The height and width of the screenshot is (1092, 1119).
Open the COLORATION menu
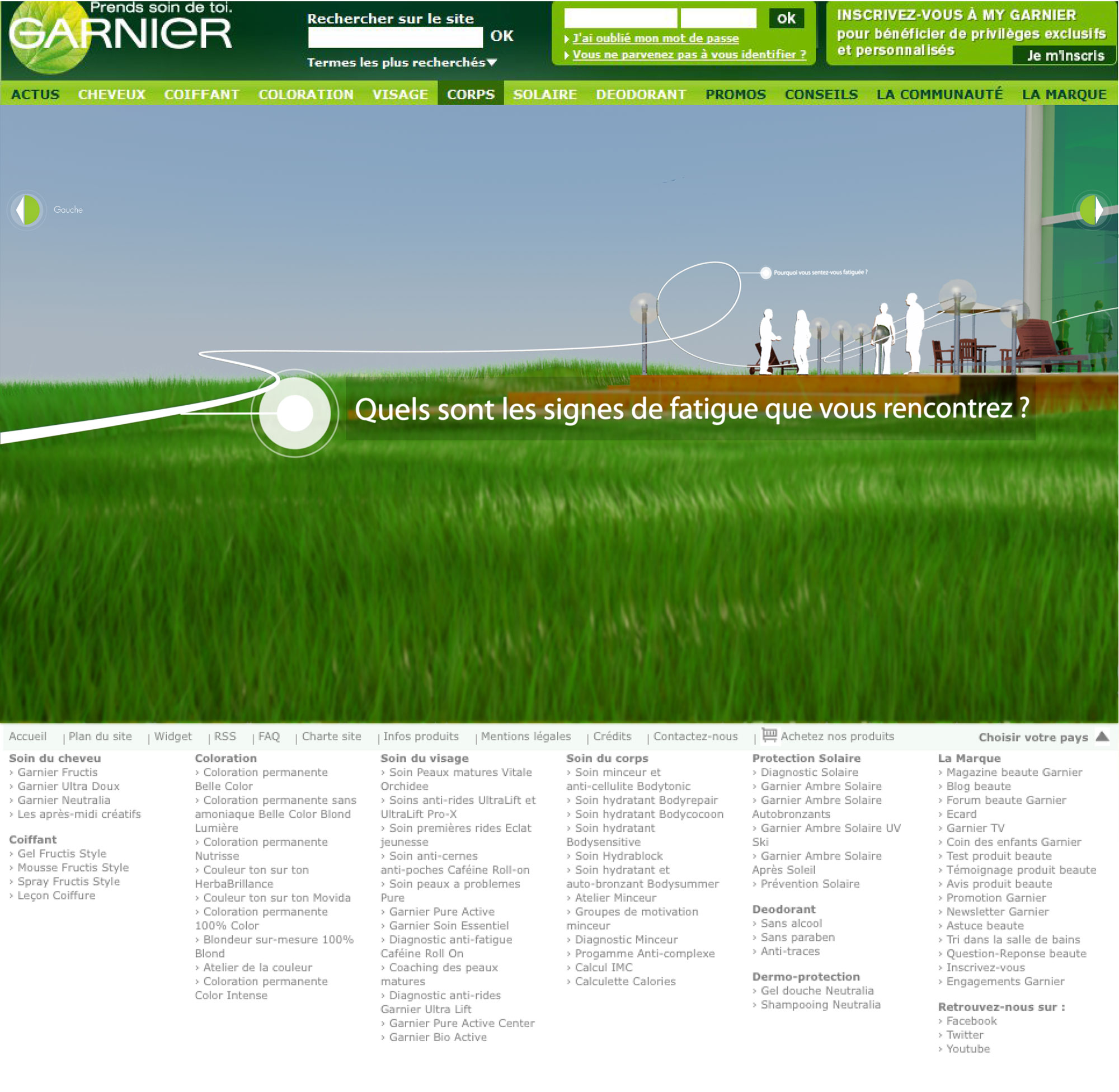(305, 94)
